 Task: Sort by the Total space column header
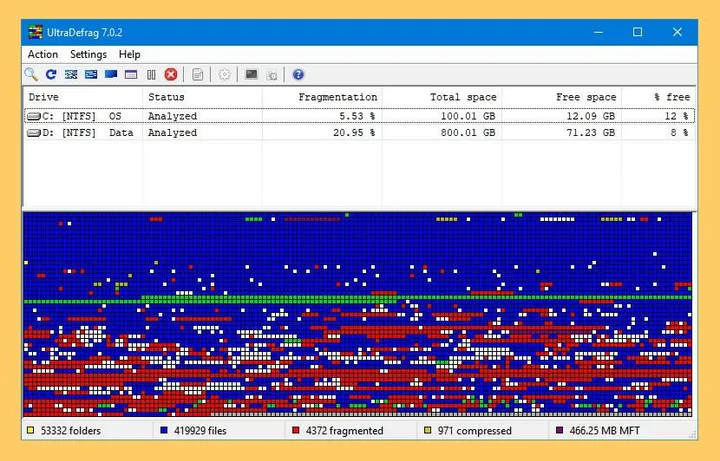click(442, 97)
